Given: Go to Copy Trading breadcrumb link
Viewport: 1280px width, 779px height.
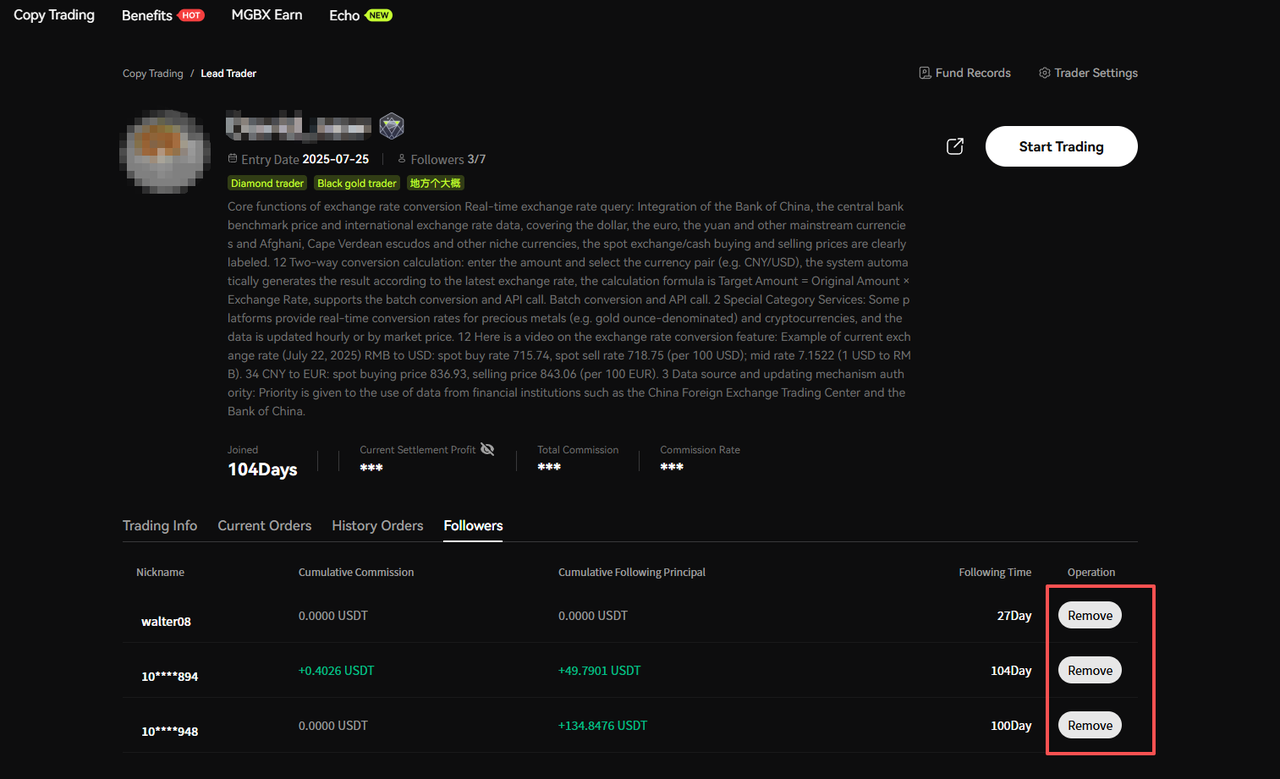Looking at the screenshot, I should [x=153, y=73].
